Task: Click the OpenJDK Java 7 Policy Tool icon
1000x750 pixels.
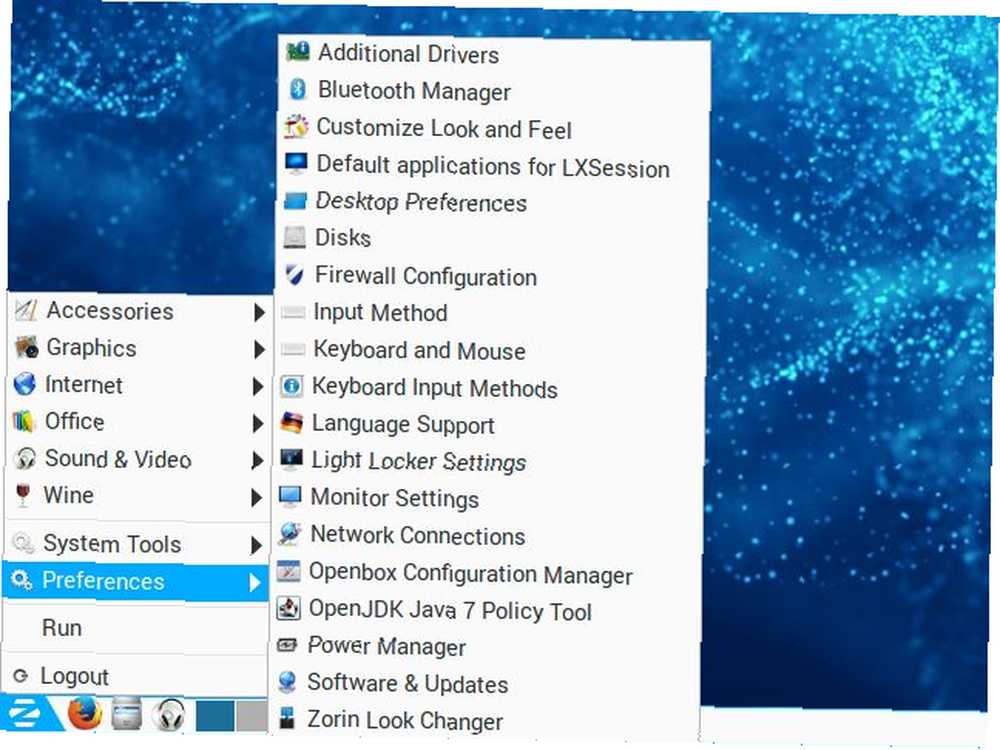Action: [288, 608]
